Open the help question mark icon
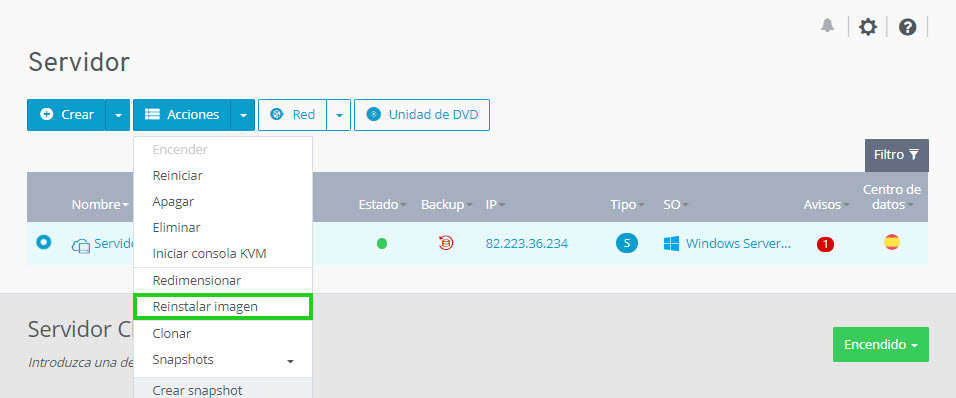956x398 pixels. coord(907,27)
